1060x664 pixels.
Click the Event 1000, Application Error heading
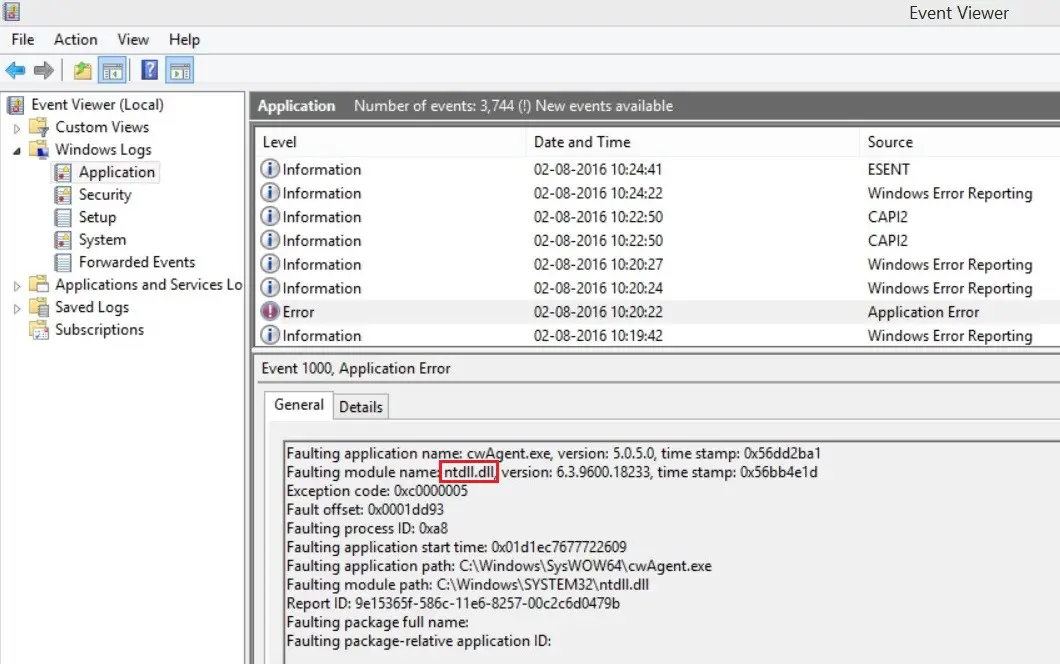(x=356, y=369)
